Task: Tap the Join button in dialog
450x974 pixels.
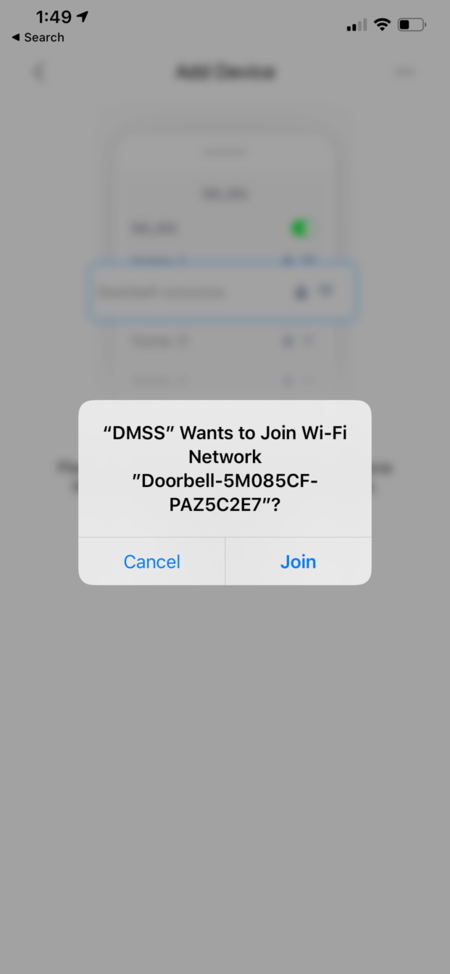Action: (x=298, y=562)
